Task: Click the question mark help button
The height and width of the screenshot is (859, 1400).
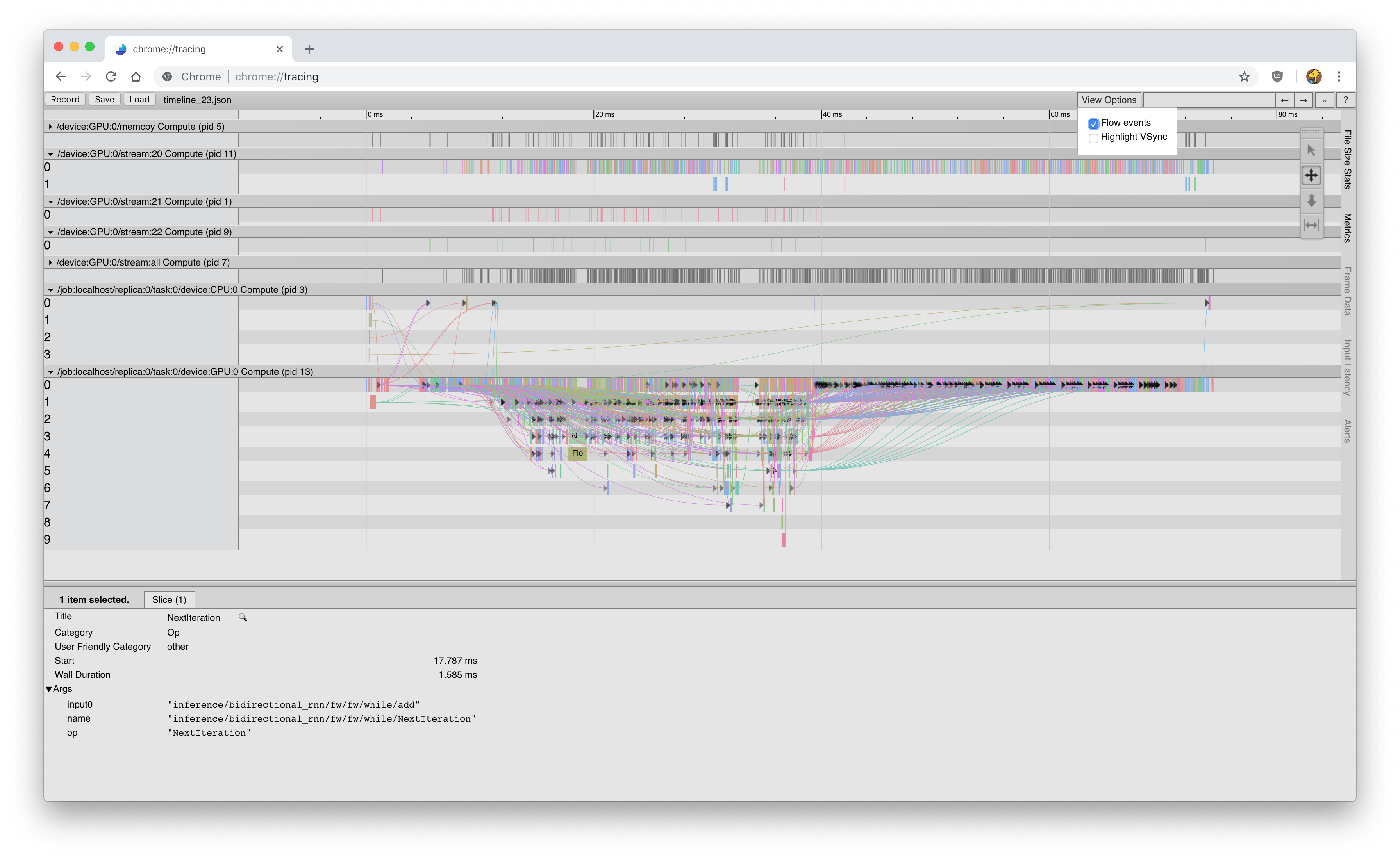Action: [1345, 100]
